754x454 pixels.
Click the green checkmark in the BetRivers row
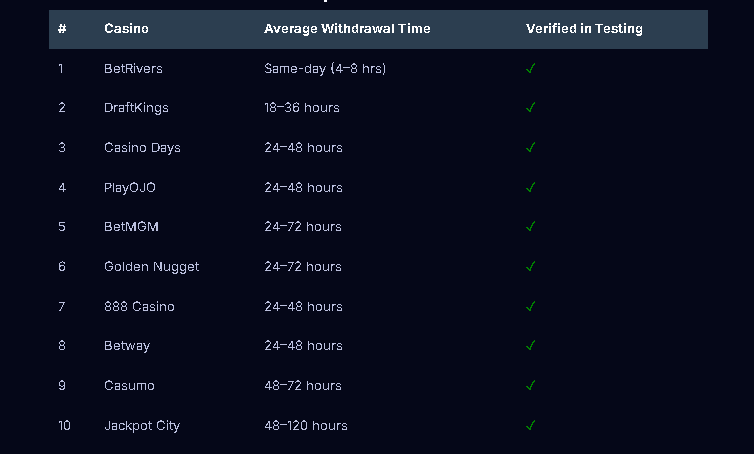coord(531,68)
